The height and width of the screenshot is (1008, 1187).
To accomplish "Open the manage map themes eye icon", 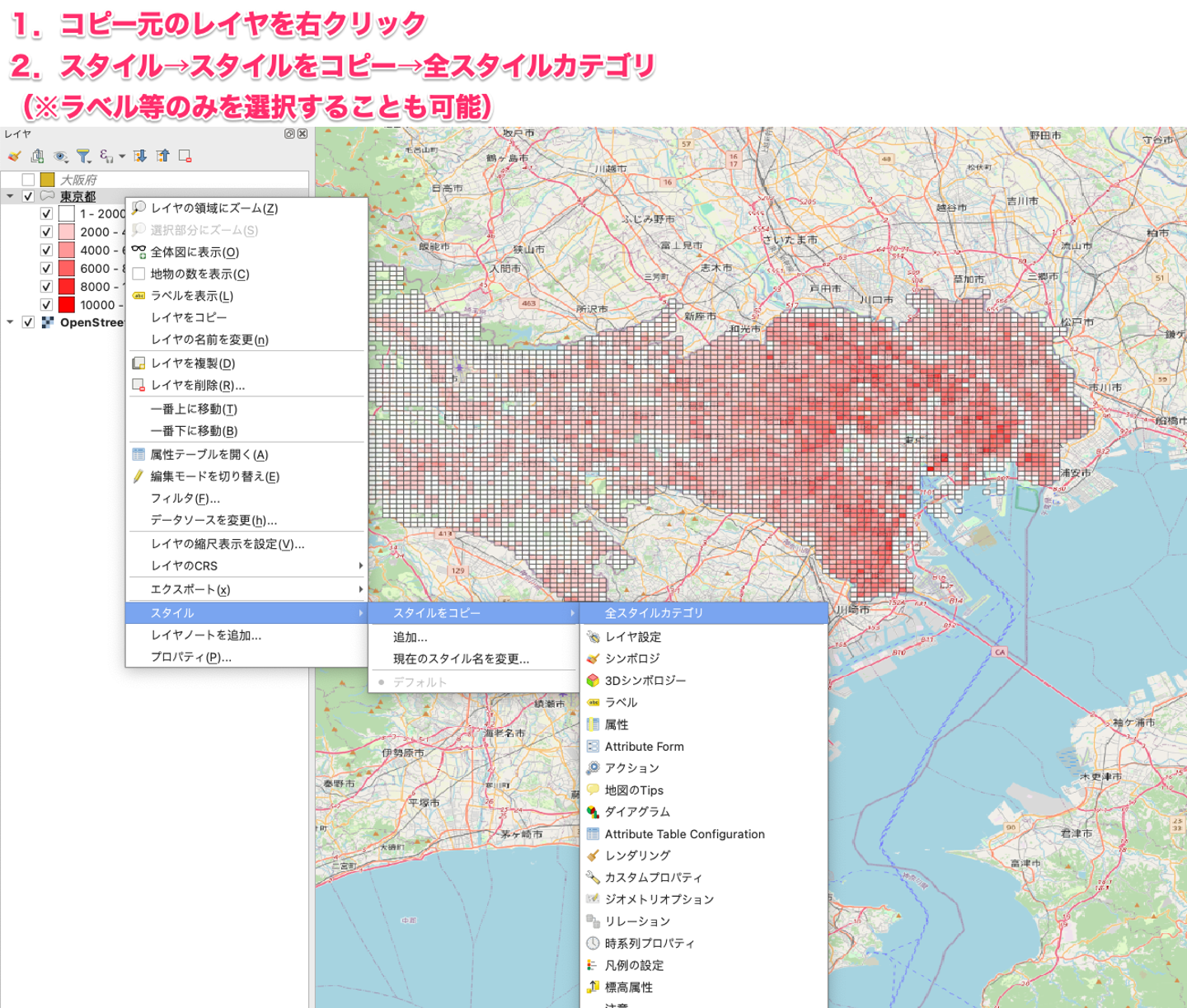I will (x=60, y=156).
